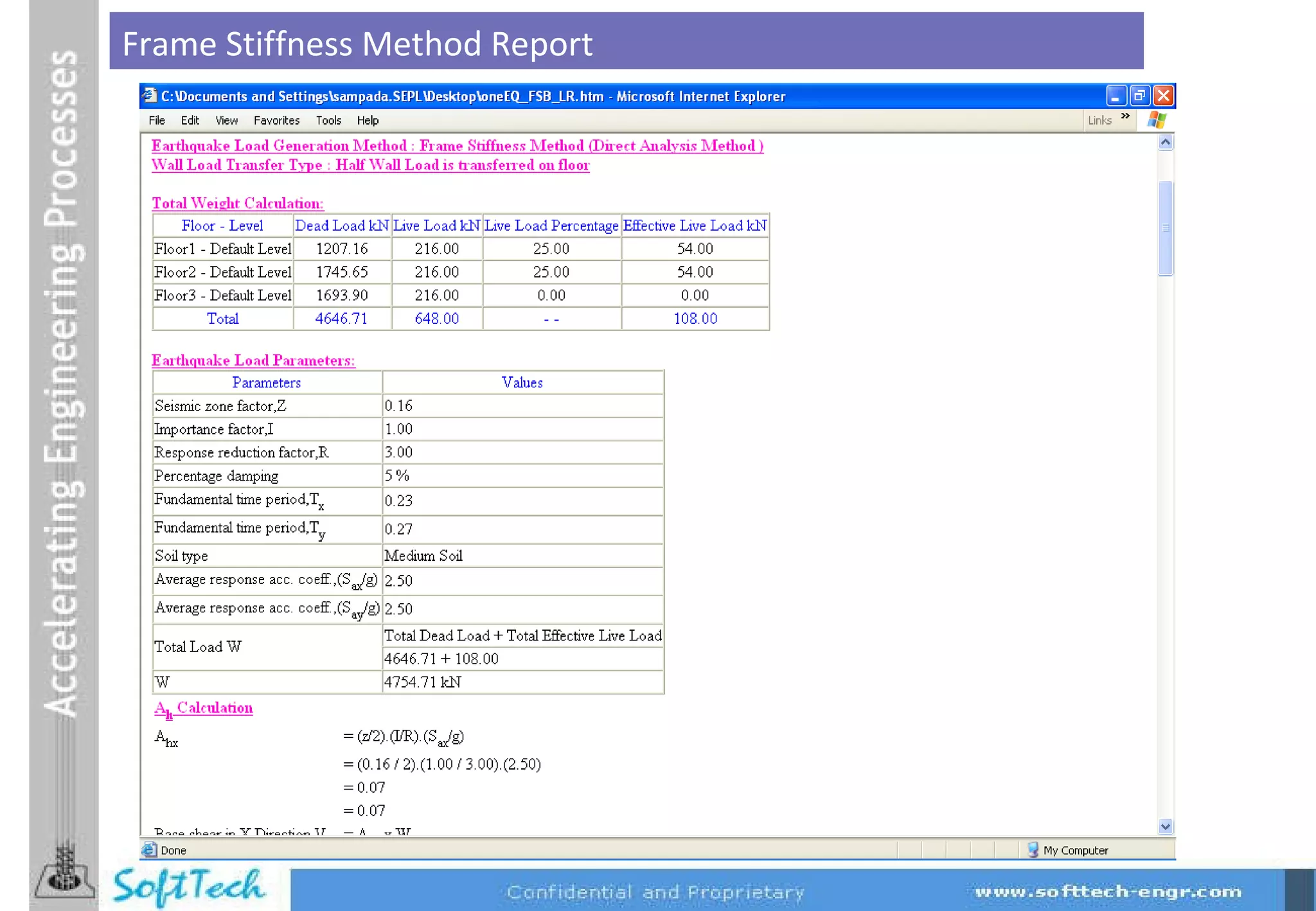1316x911 pixels.
Task: Click the Floor - Level column header
Action: pyautogui.click(x=222, y=226)
